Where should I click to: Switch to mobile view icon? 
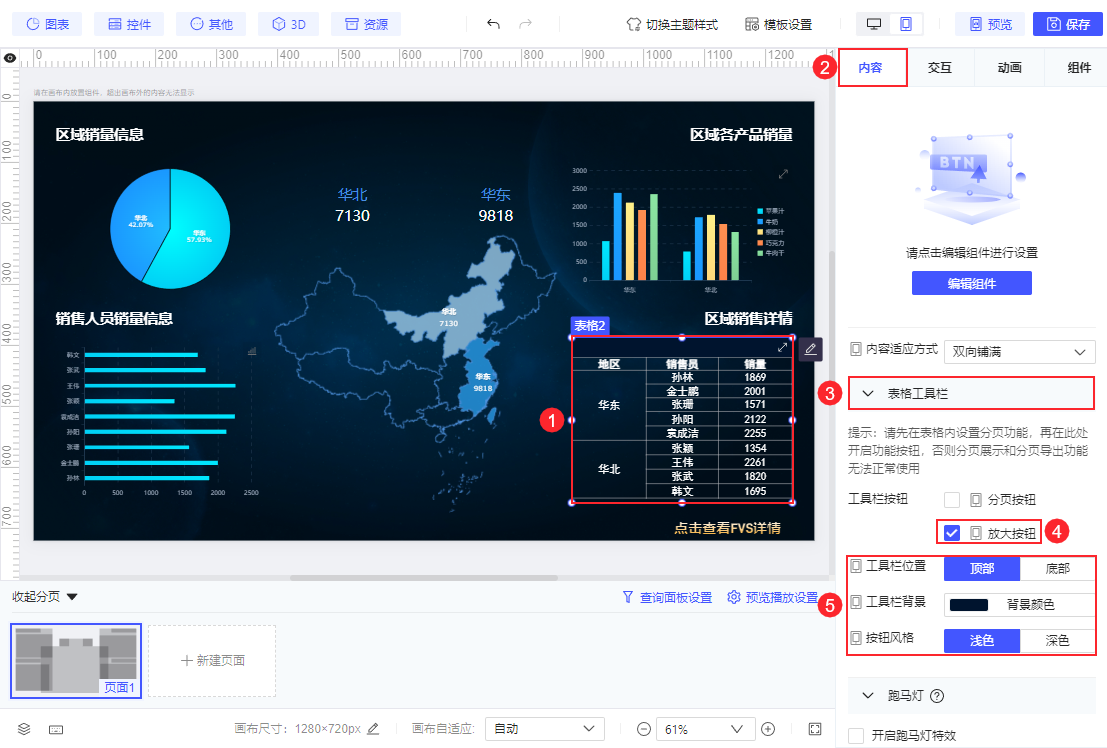coord(906,24)
